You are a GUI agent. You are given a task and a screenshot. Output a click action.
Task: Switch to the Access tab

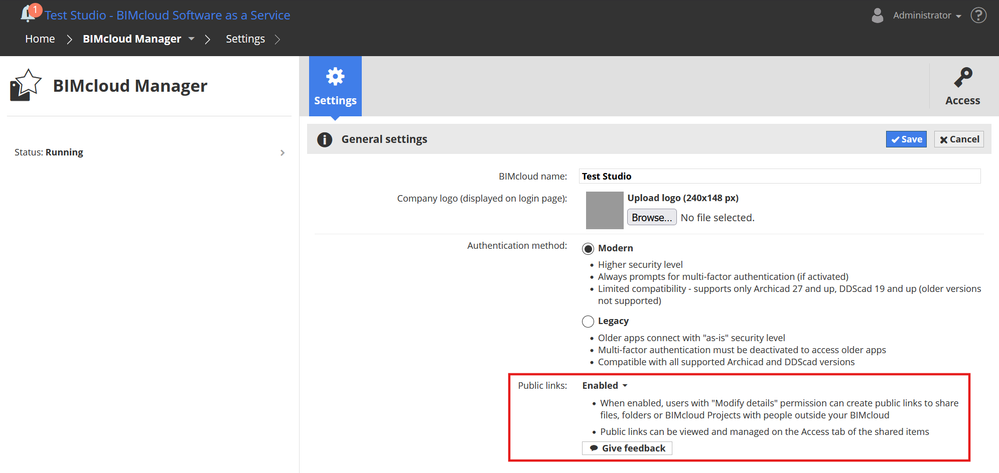963,86
